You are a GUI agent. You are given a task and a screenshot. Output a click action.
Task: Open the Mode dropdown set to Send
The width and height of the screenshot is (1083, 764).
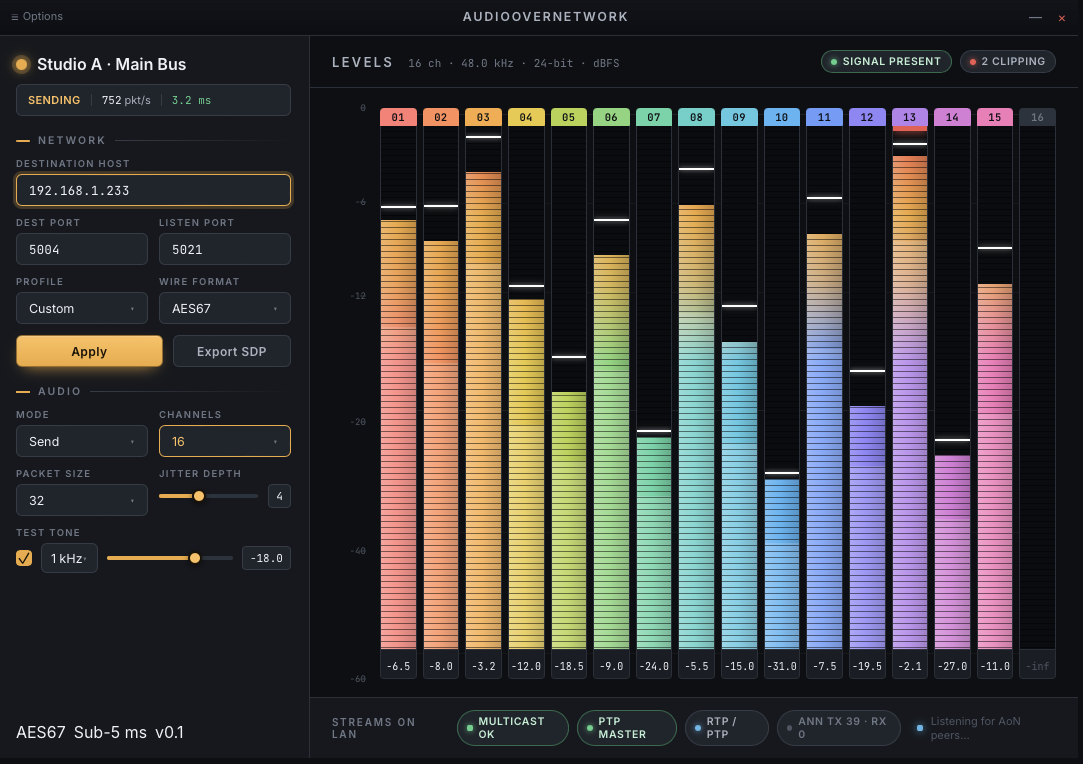[82, 441]
